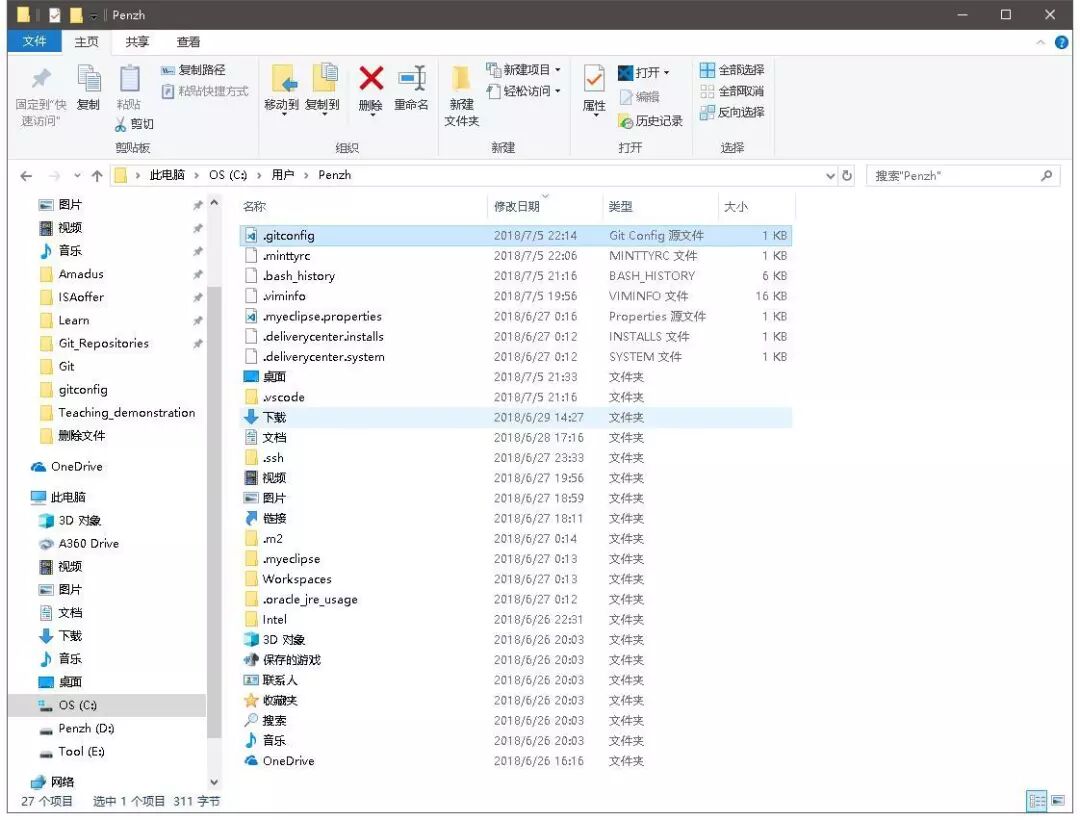
Task: Switch to large icons view in status bar
Action: coord(1057,800)
